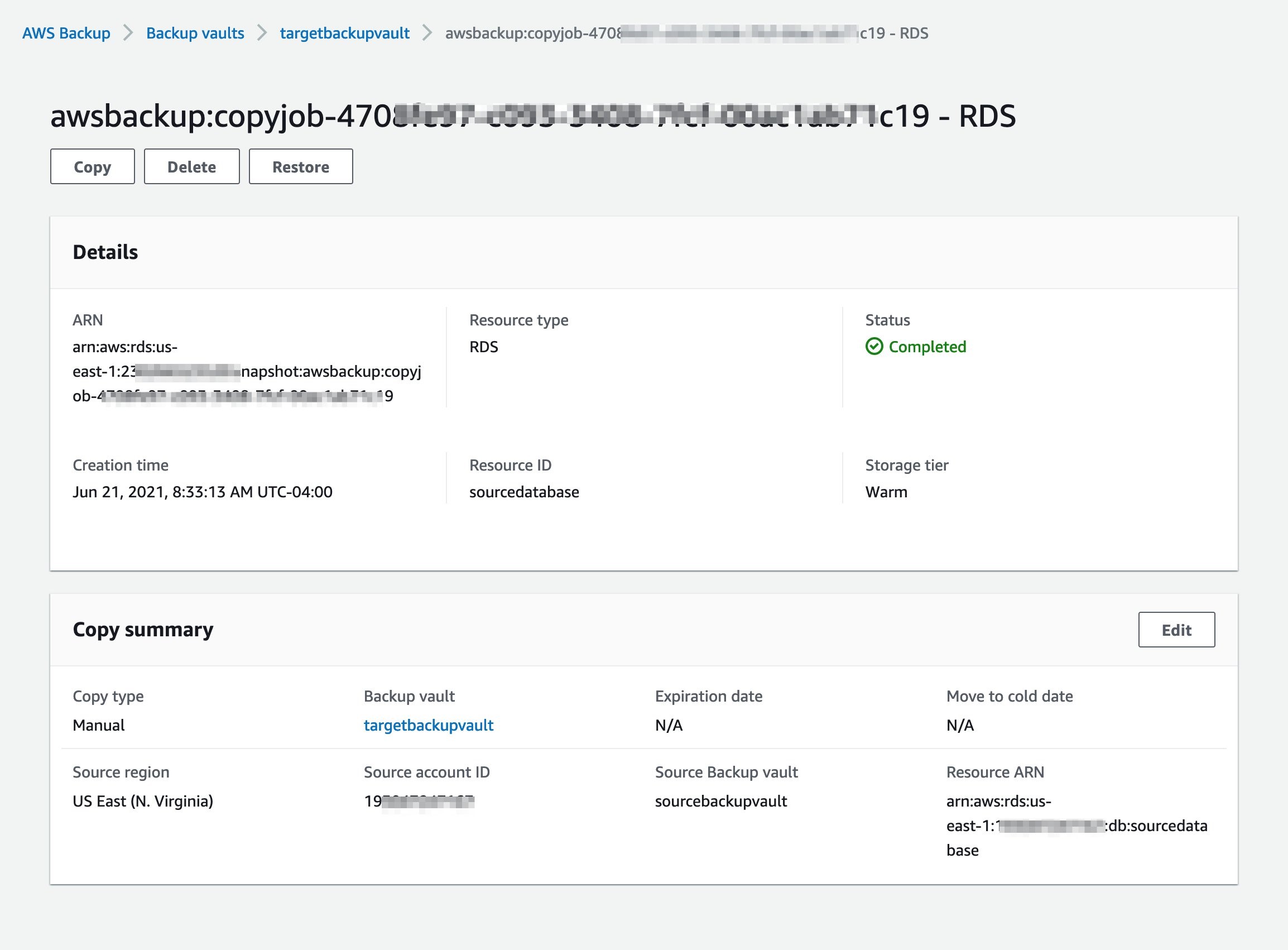Click the first breadcrumb chevron after AWS Backup
The height and width of the screenshot is (950, 1288).
pyautogui.click(x=128, y=33)
